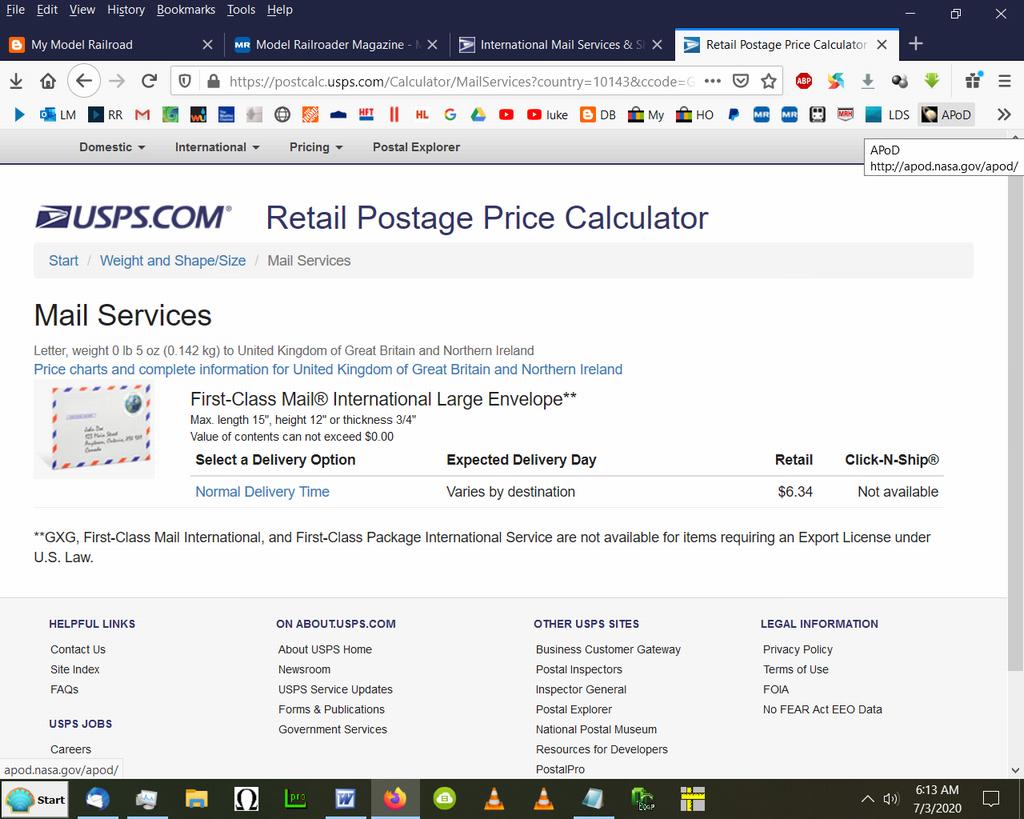Open the Firefox downloads arrow icon
This screenshot has width=1024, height=819.
coord(16,81)
